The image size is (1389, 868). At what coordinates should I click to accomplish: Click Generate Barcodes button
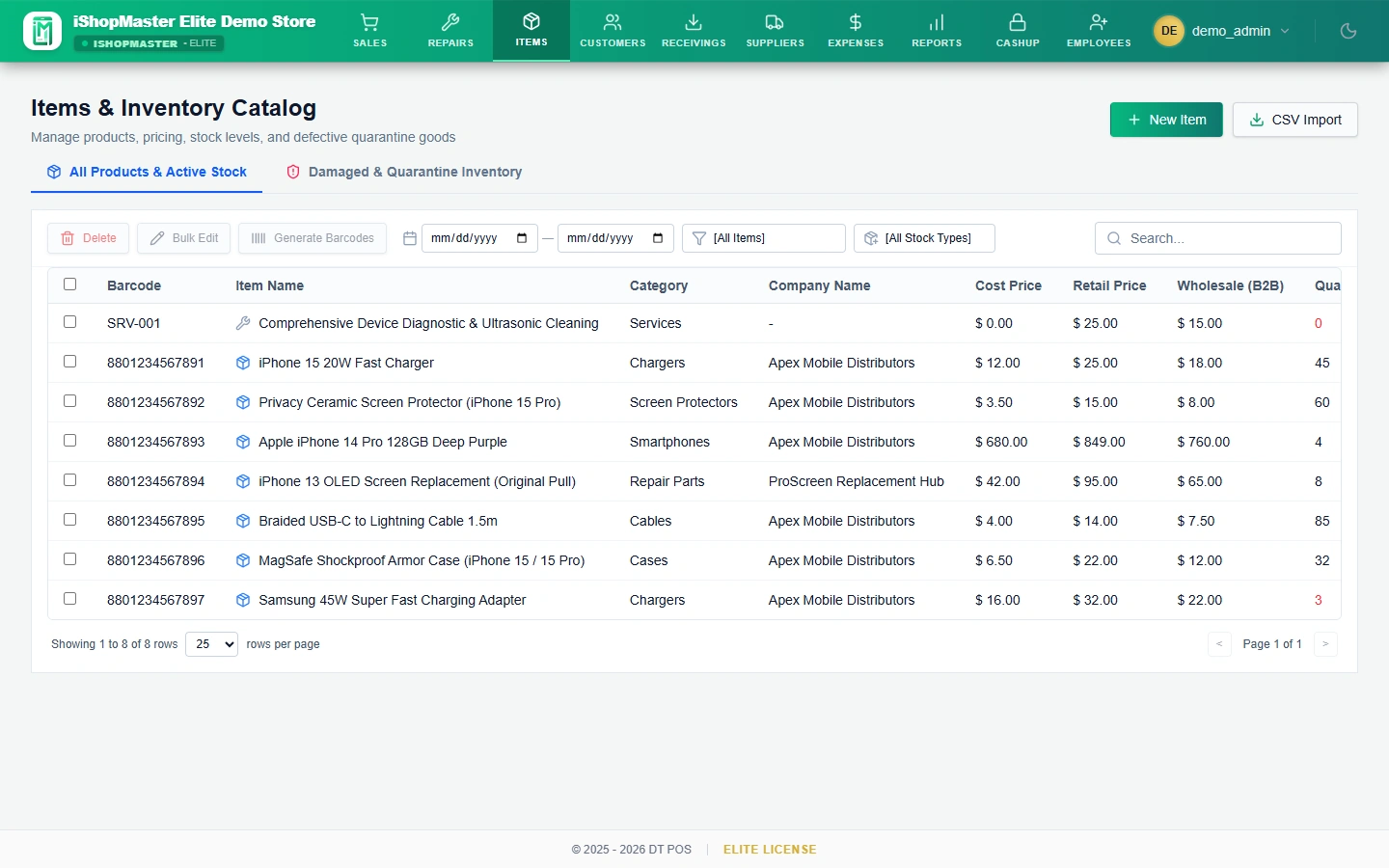tap(313, 238)
